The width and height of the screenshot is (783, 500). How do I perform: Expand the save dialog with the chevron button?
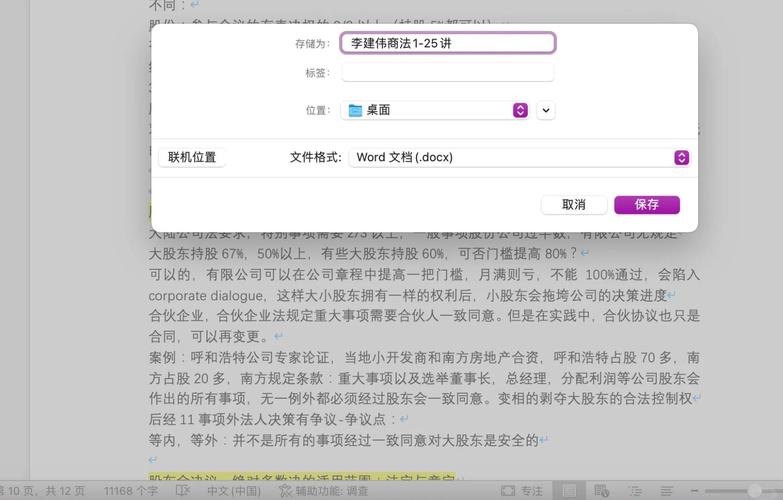pyautogui.click(x=546, y=110)
